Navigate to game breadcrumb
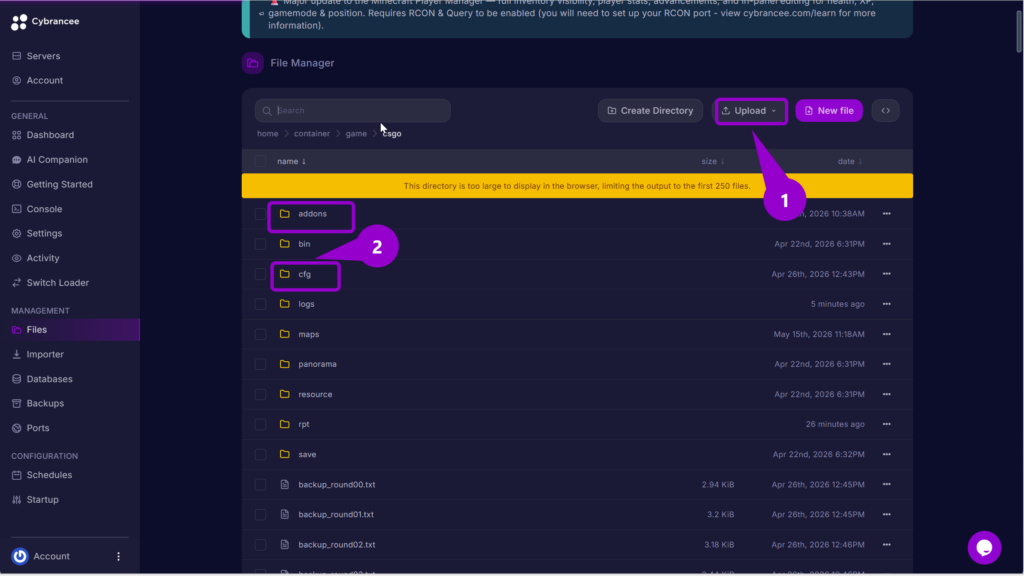 tap(356, 134)
